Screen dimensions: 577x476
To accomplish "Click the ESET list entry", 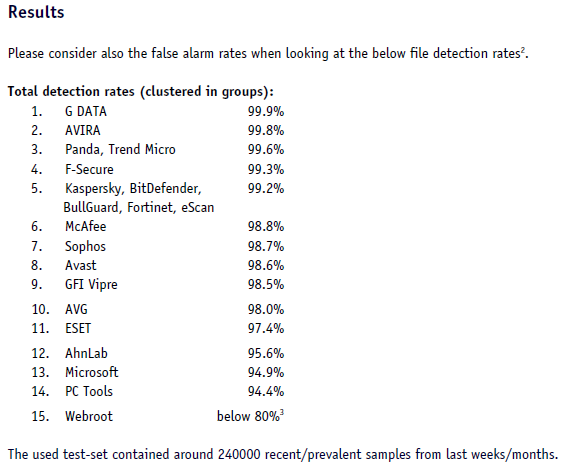I will (x=78, y=328).
